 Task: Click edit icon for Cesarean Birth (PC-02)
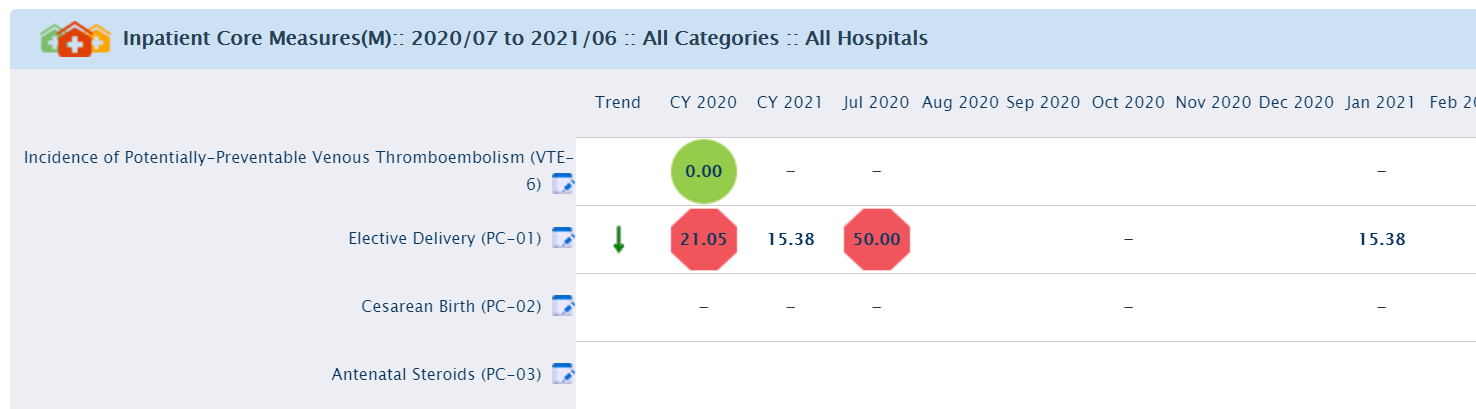[x=564, y=307]
